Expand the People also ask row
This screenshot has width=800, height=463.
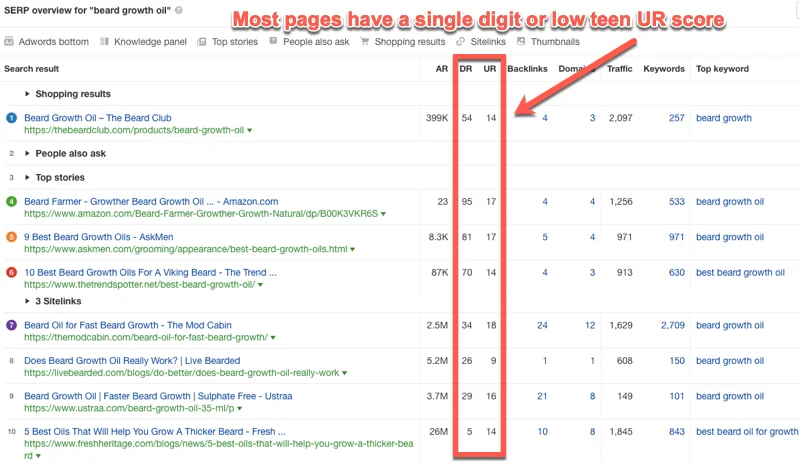click(27, 154)
